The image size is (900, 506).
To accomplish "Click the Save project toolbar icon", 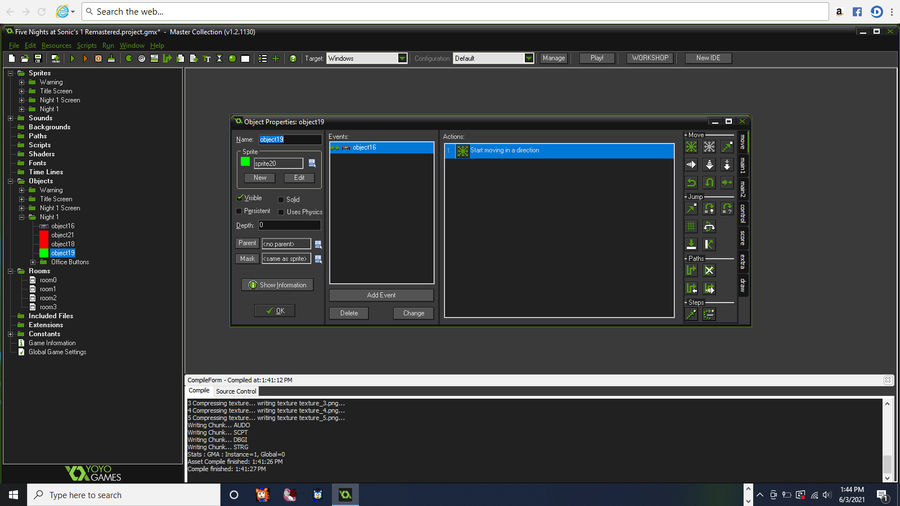I will [x=38, y=59].
